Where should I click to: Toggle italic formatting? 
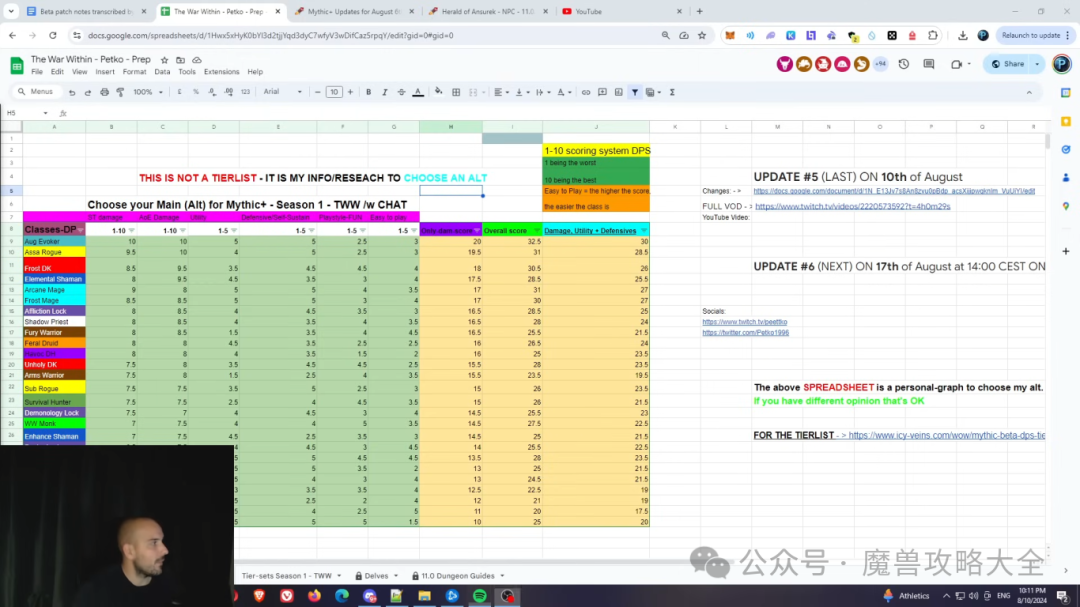pyautogui.click(x=385, y=92)
